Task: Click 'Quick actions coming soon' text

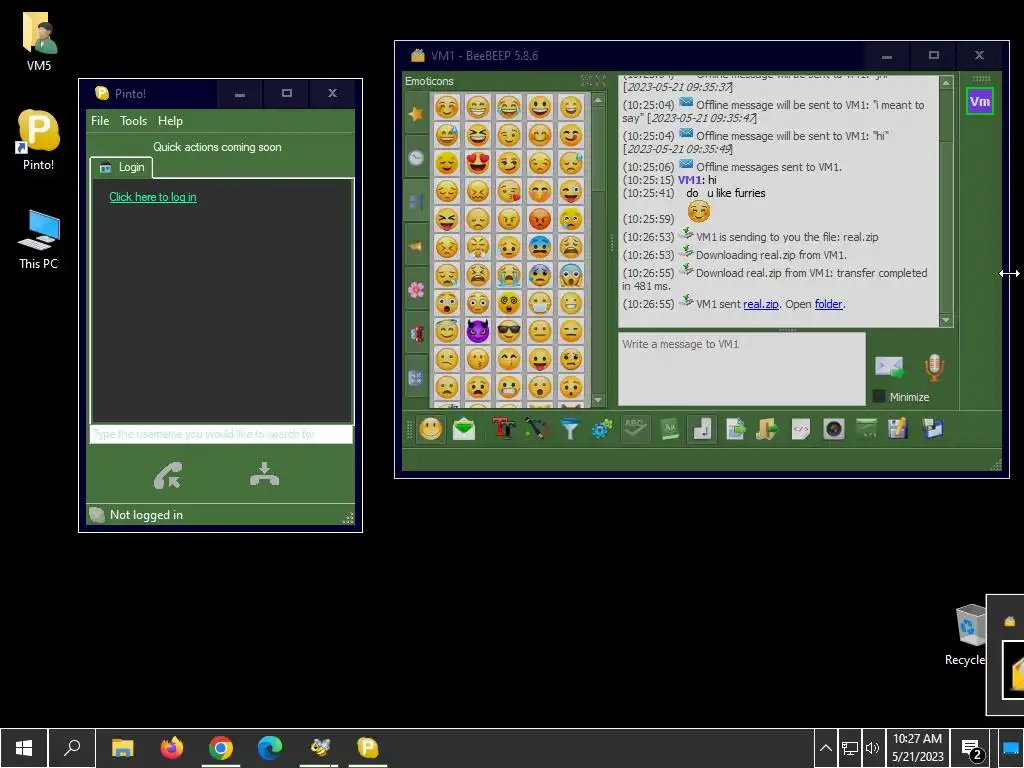Action: click(217, 147)
